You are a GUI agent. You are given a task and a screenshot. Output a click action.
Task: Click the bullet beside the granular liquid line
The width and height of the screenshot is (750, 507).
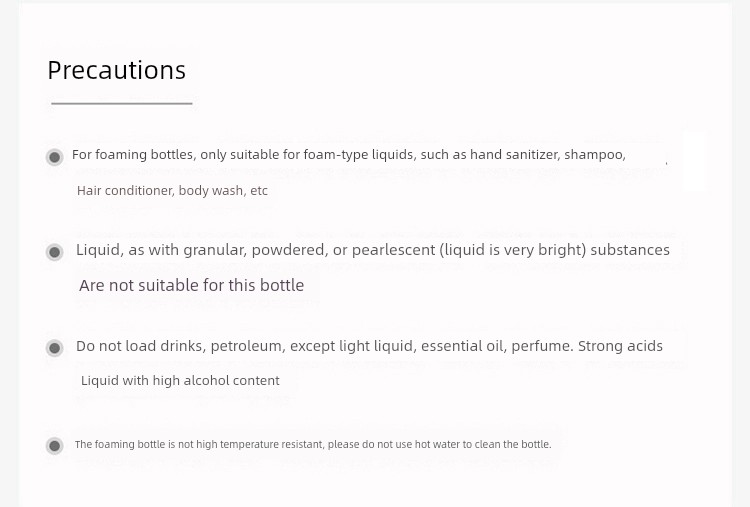55,252
